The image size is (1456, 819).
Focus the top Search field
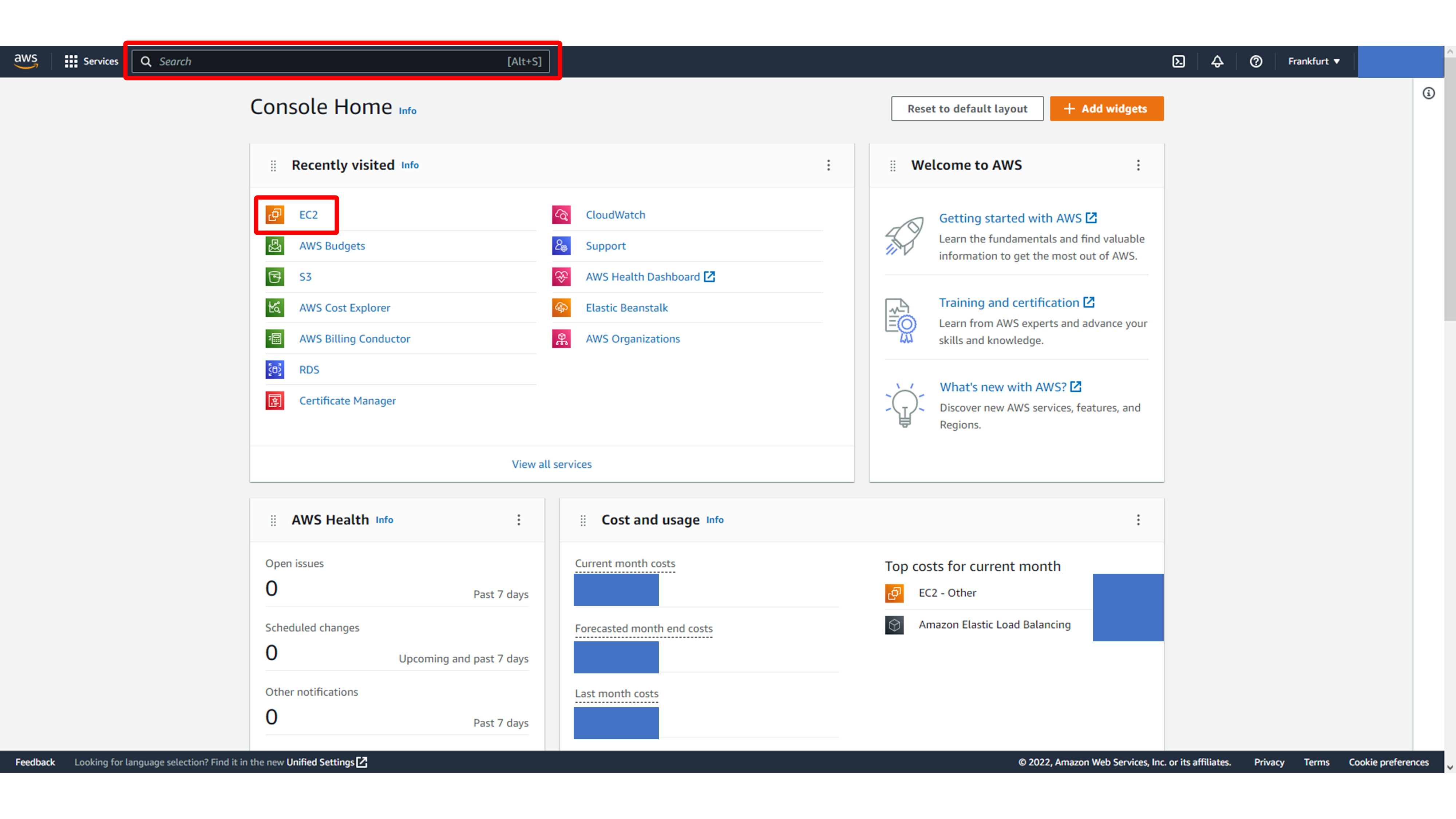tap(341, 61)
